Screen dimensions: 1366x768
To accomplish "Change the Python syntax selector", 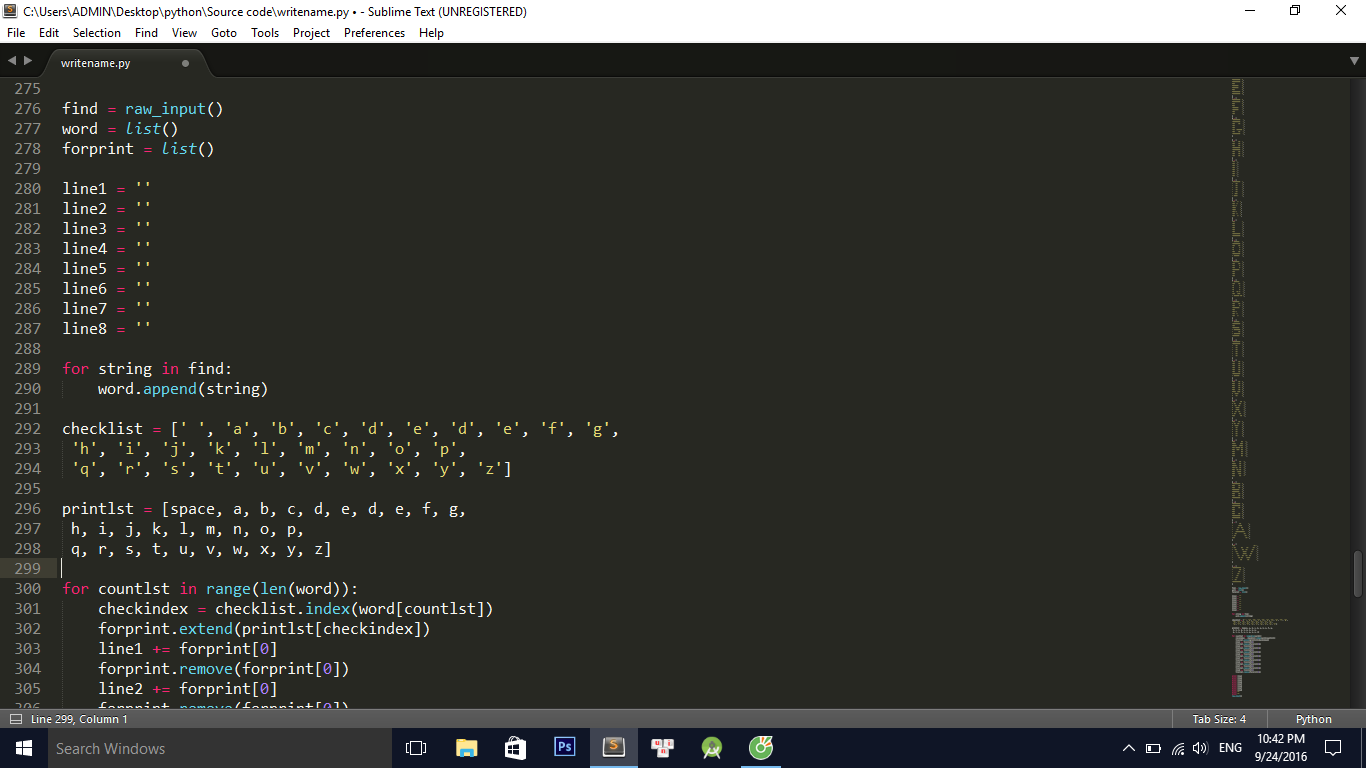I will click(1313, 719).
